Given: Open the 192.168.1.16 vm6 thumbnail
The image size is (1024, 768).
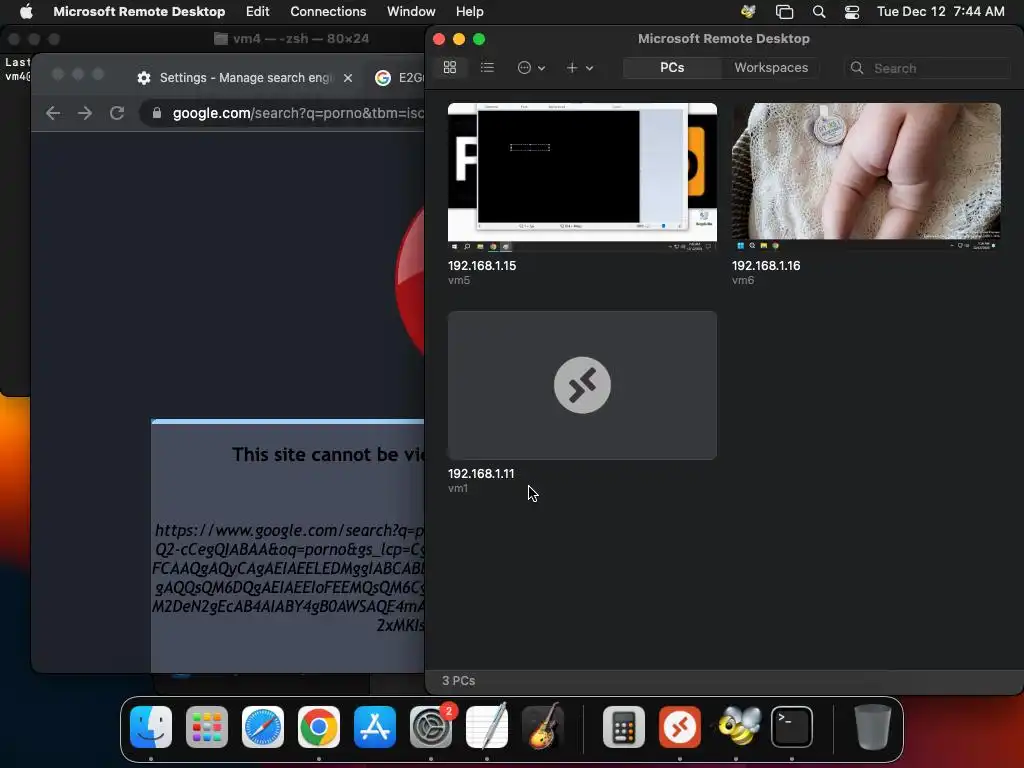Looking at the screenshot, I should click(x=866, y=178).
